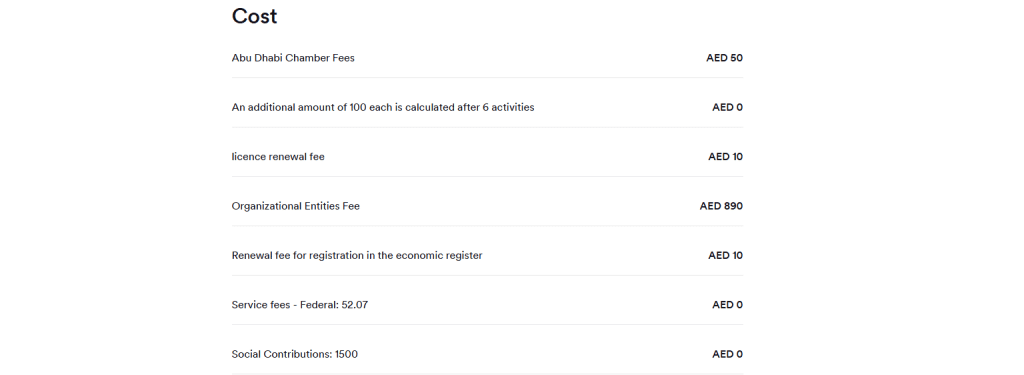The image size is (1024, 375).
Task: Select the Organizational Entities Fee label
Action: click(x=296, y=206)
